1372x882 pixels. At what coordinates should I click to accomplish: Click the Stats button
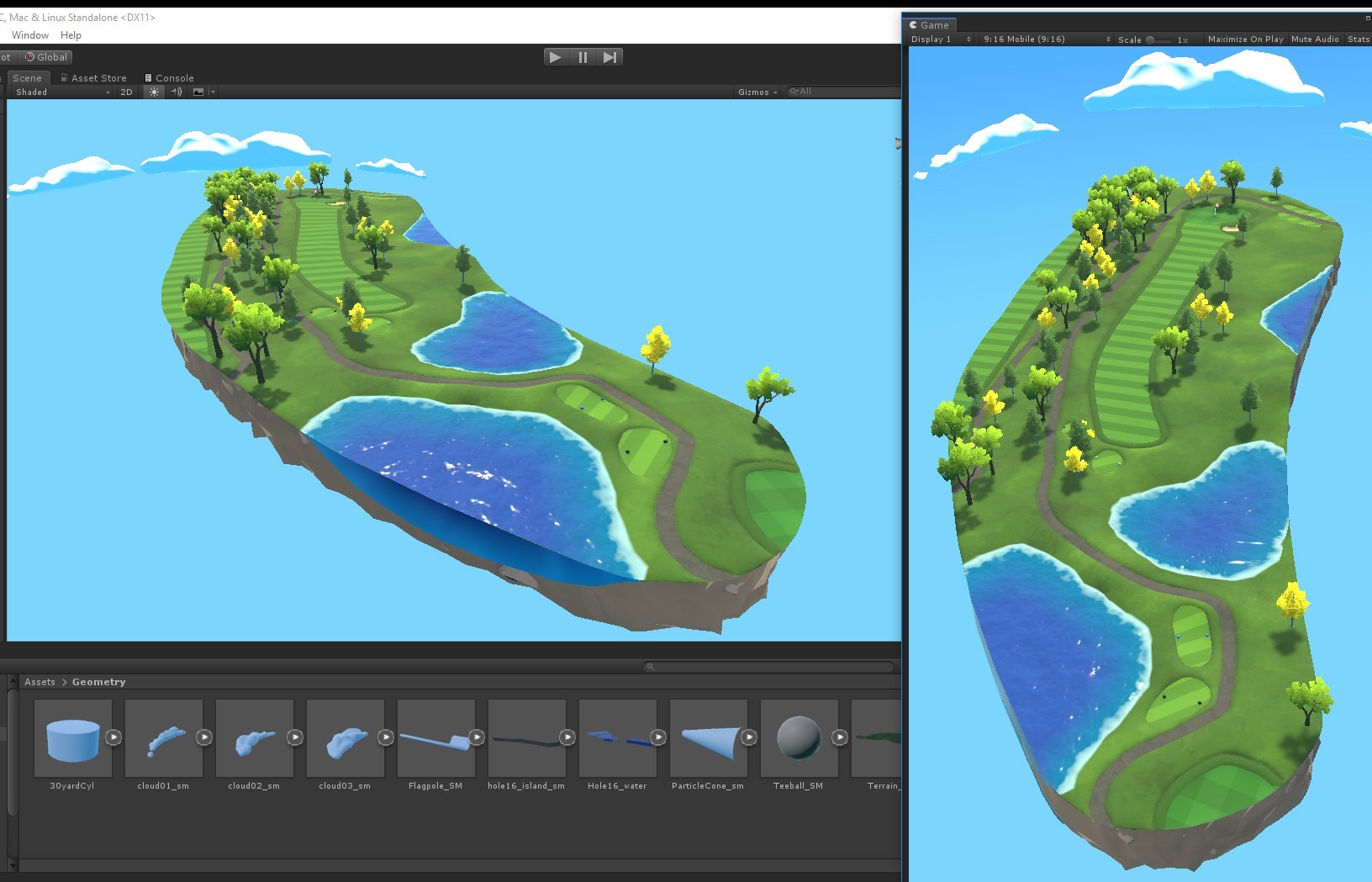tap(1358, 40)
